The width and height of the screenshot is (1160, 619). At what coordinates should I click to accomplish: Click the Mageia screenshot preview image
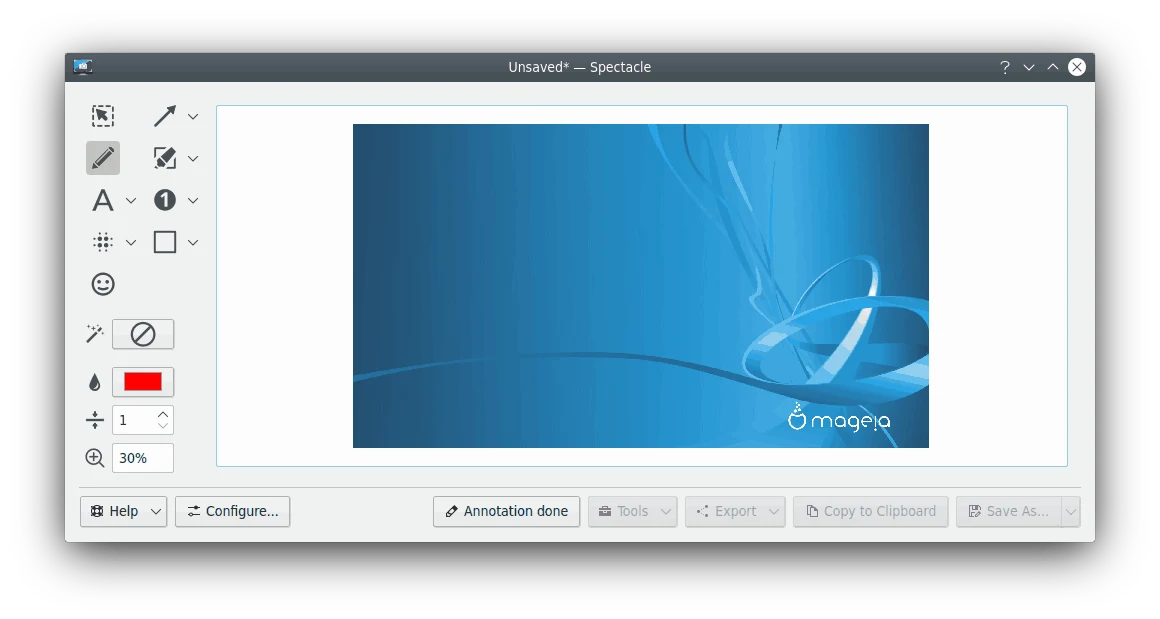point(641,285)
